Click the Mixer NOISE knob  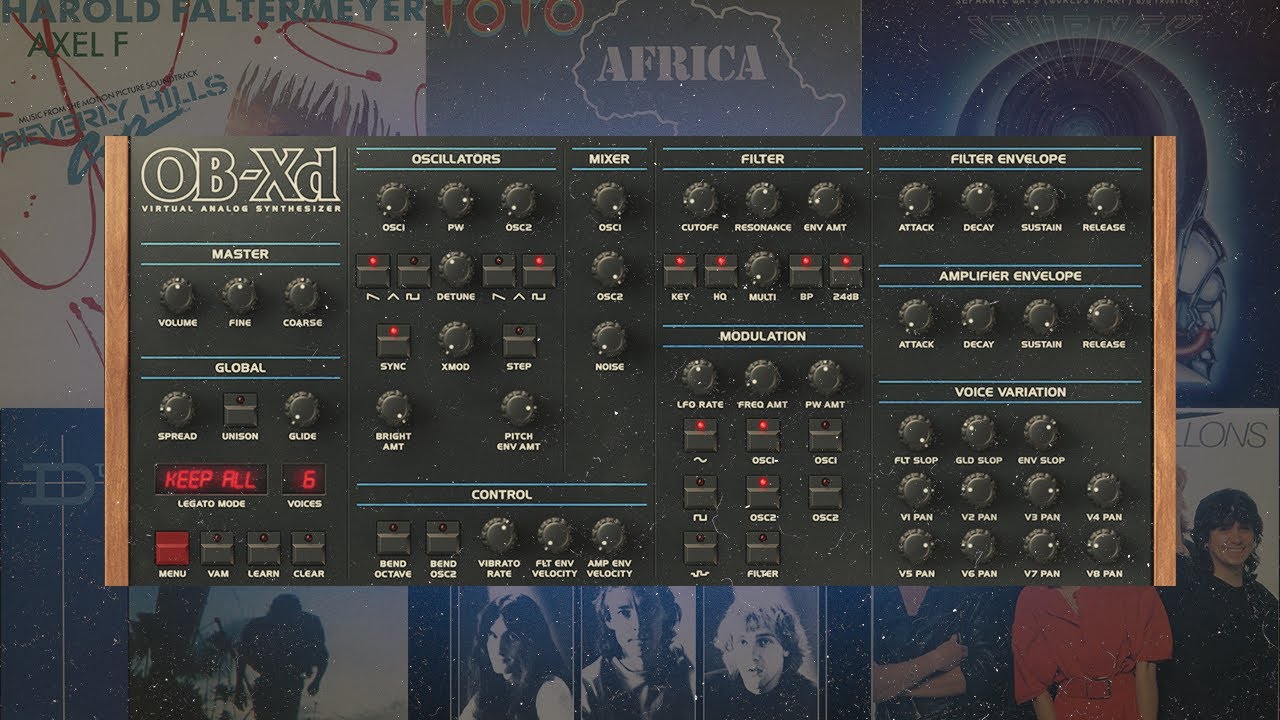(609, 339)
